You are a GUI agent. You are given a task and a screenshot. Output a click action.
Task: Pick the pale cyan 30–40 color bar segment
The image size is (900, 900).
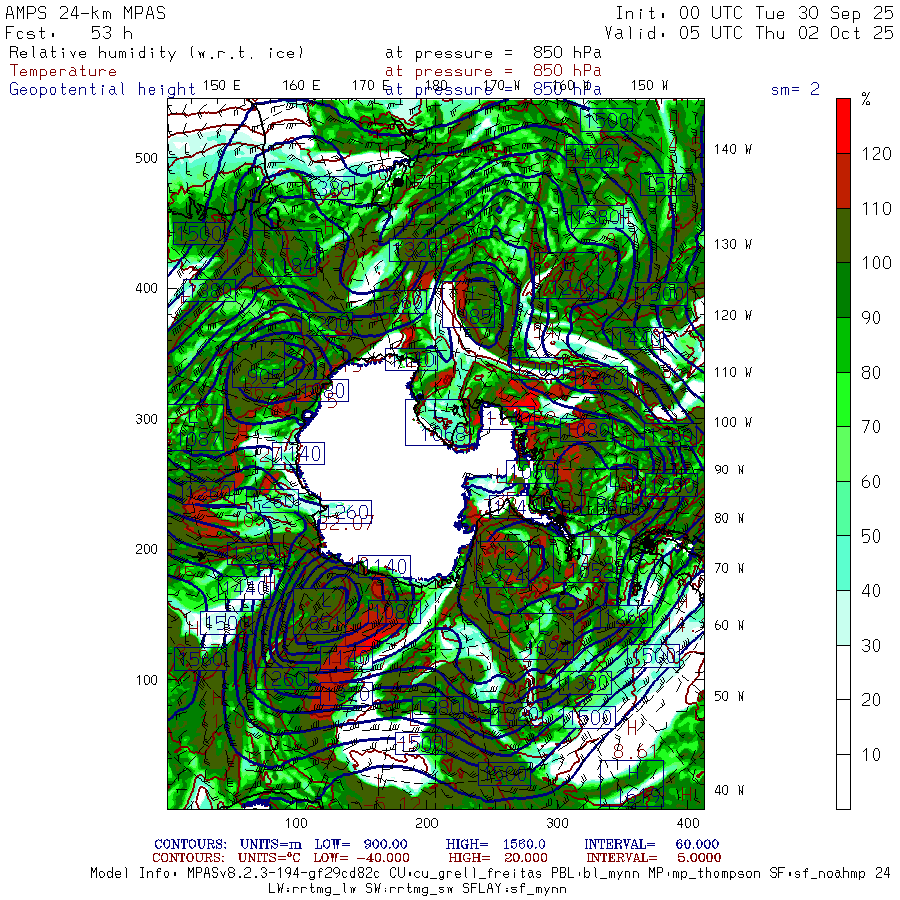click(x=843, y=618)
